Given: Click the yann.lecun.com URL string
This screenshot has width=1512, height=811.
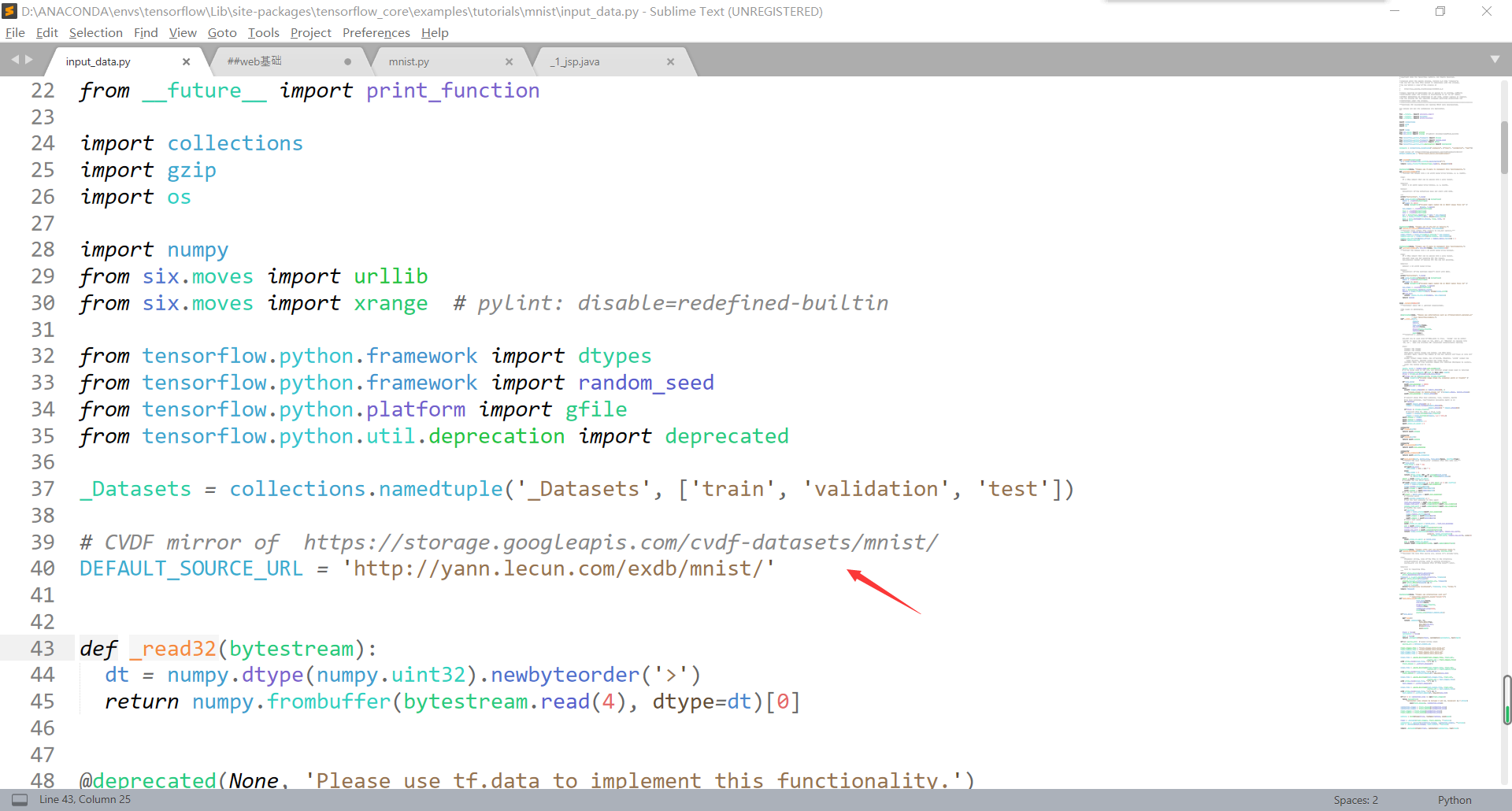Looking at the screenshot, I should (x=558, y=568).
